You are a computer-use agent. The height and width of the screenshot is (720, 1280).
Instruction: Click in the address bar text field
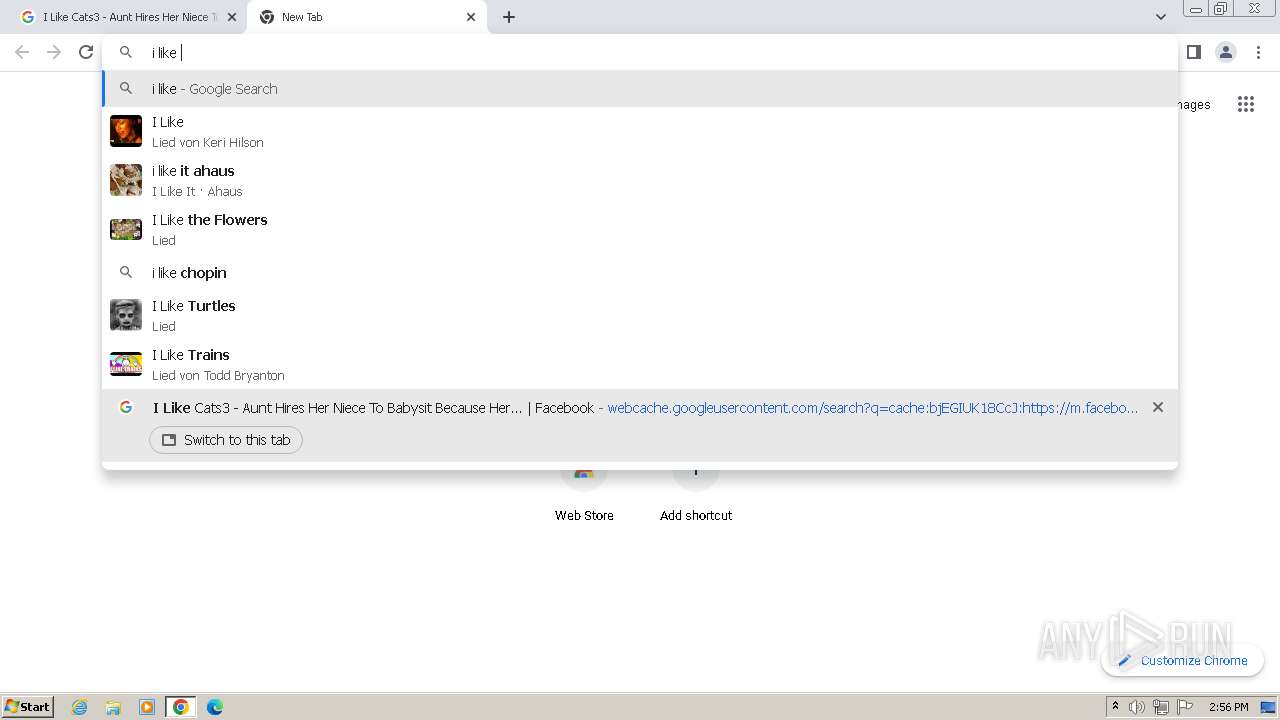tap(640, 52)
